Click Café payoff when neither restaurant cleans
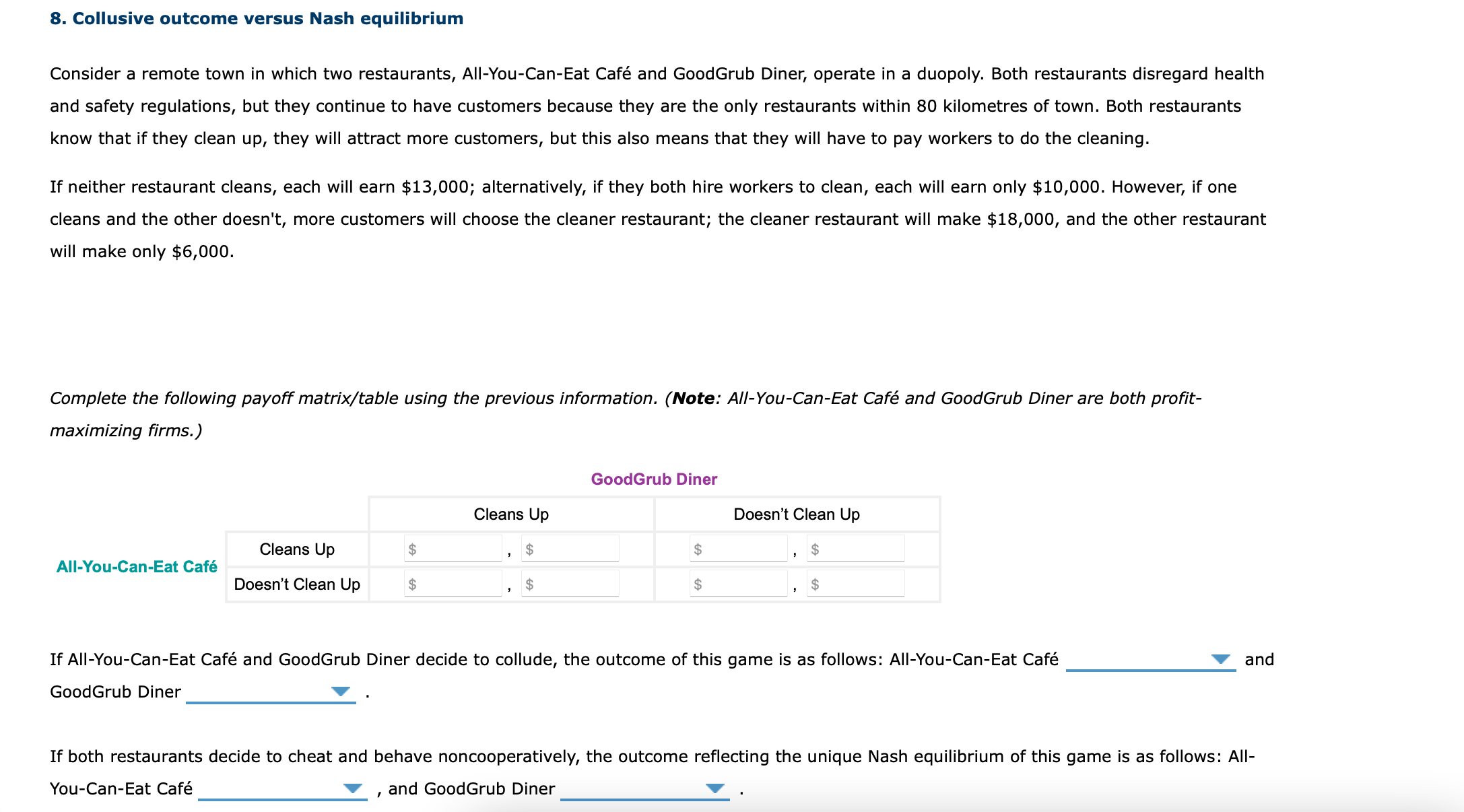The image size is (1464, 812). (x=737, y=584)
